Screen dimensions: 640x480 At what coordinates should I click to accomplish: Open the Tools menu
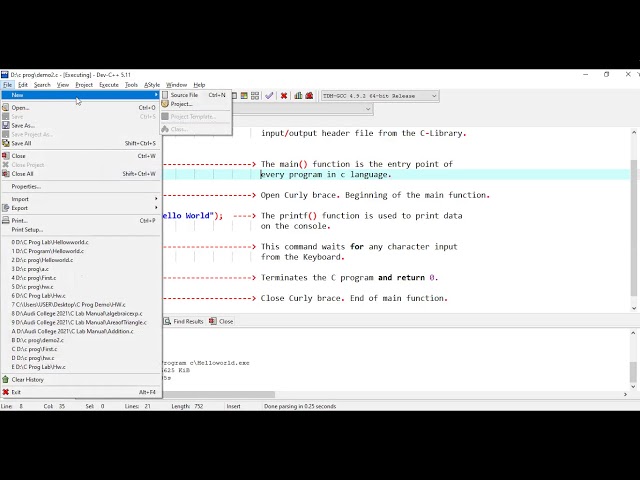[x=131, y=85]
